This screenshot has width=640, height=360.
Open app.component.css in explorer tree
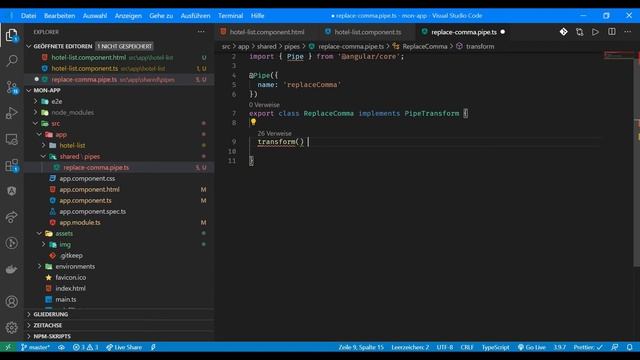(x=87, y=178)
